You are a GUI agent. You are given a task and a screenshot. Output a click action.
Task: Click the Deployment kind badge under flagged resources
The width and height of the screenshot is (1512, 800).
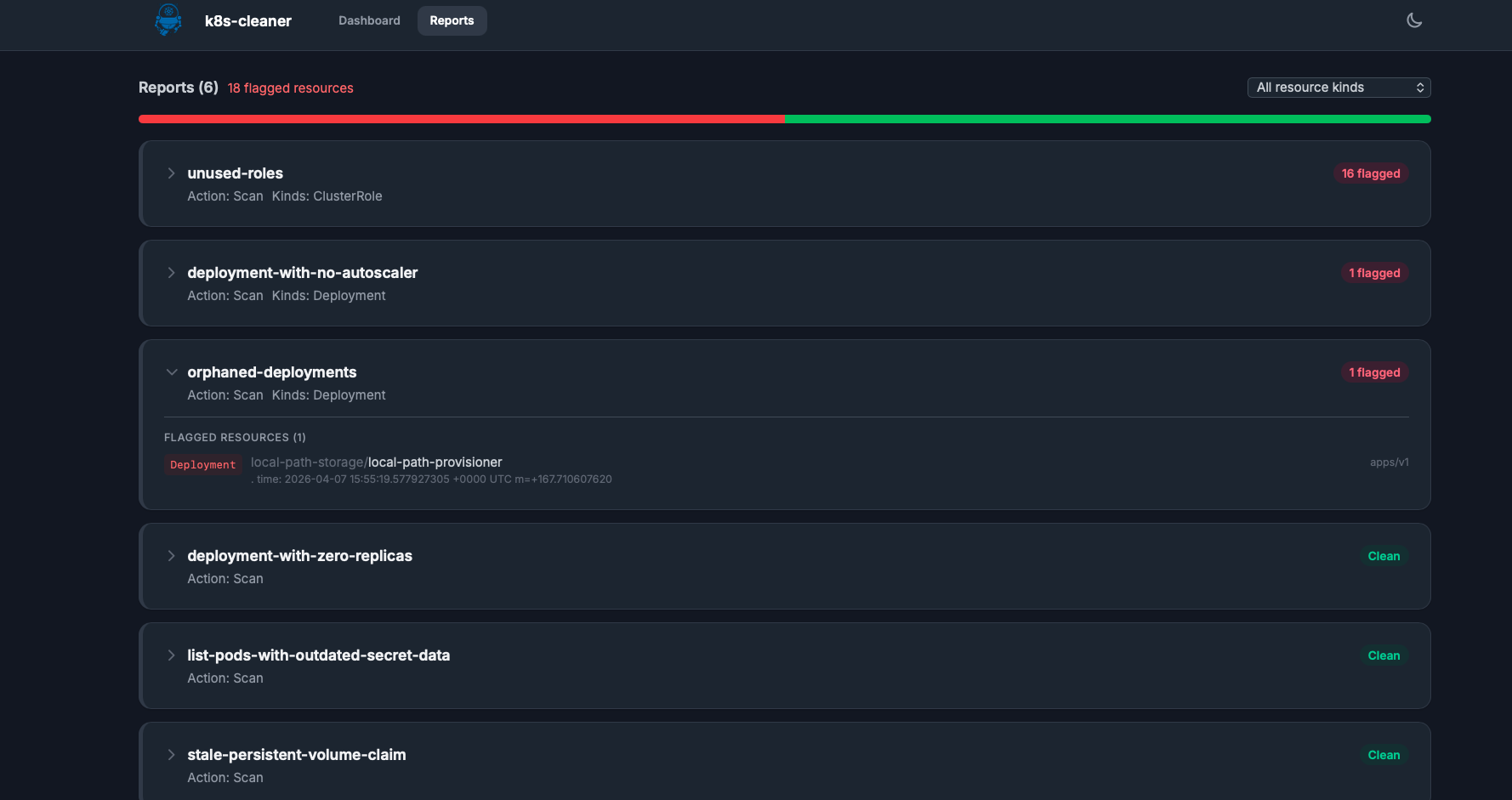click(x=202, y=464)
